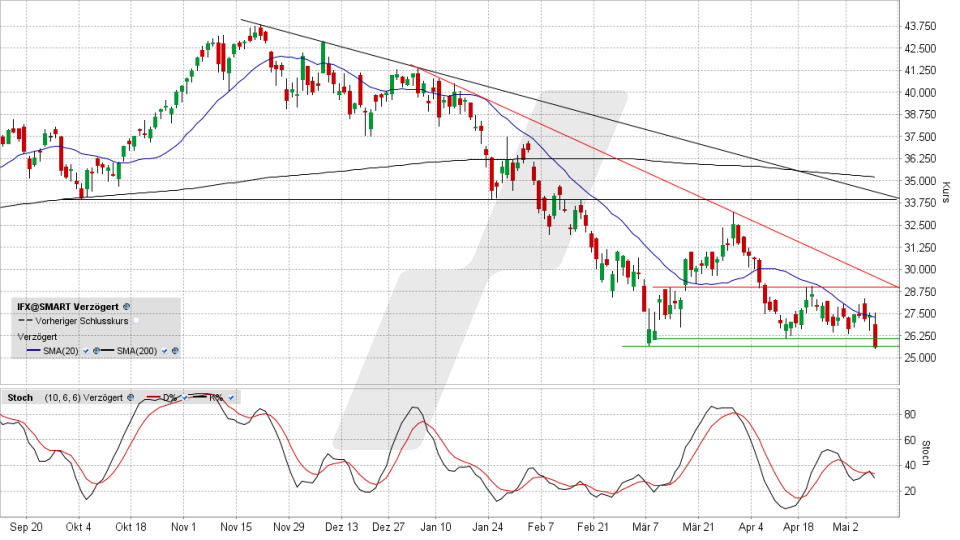Click the 33.750 price axis label
960x540 pixels.
coord(920,203)
